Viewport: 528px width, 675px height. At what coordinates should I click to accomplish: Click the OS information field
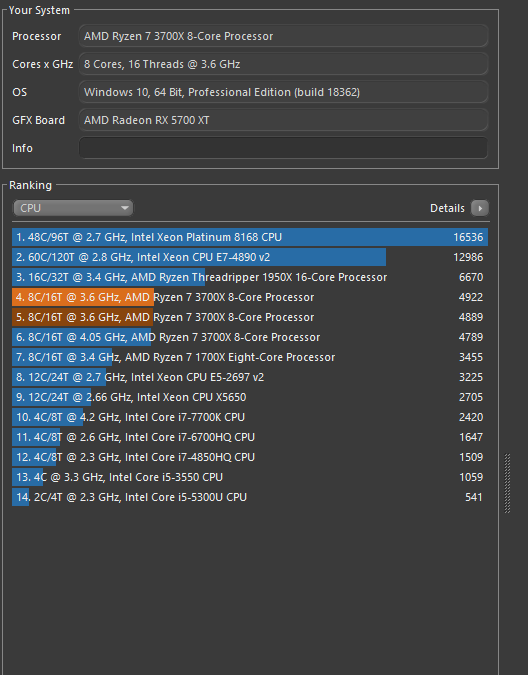coord(283,92)
